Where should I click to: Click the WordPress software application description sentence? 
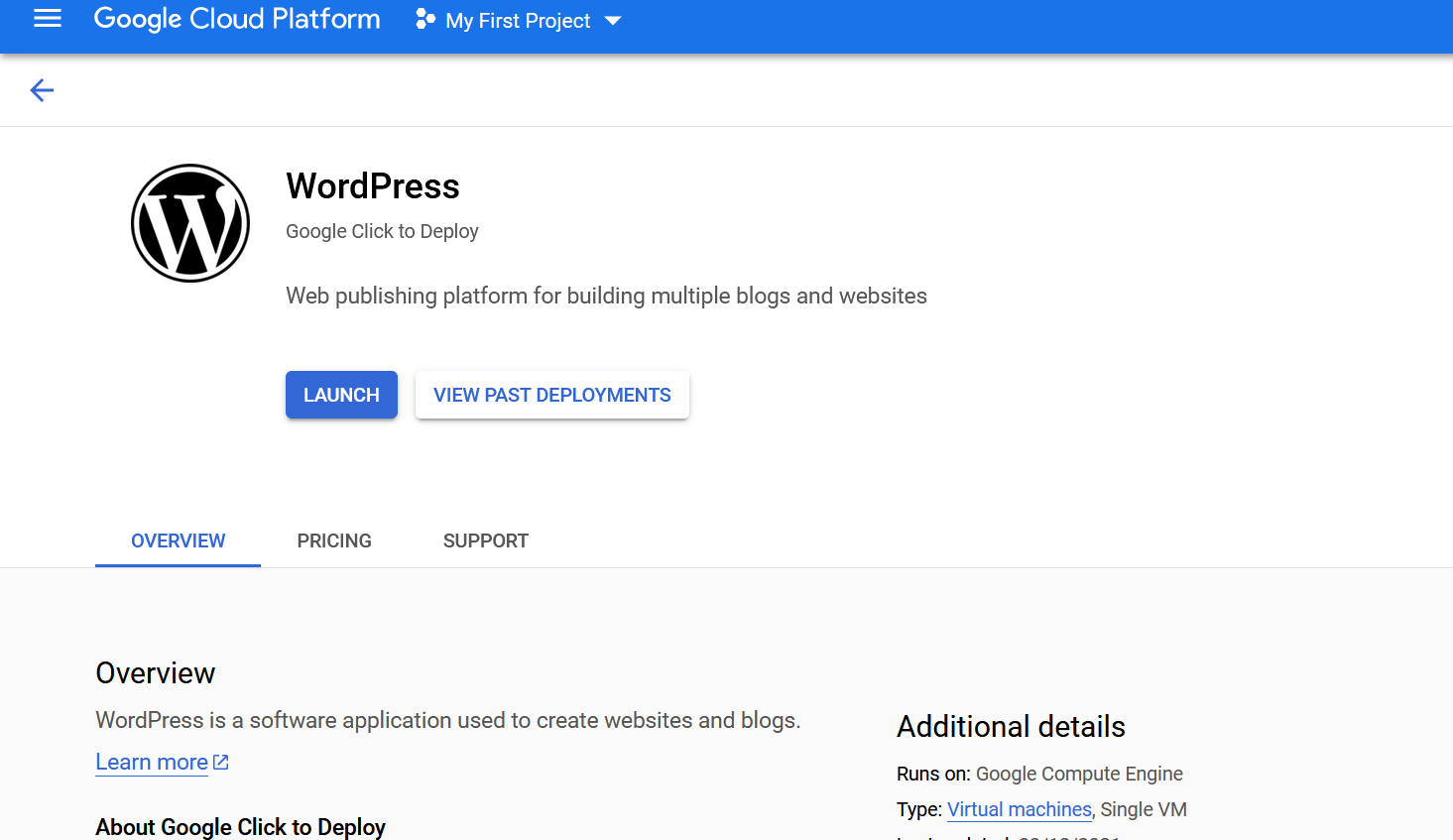tap(448, 720)
